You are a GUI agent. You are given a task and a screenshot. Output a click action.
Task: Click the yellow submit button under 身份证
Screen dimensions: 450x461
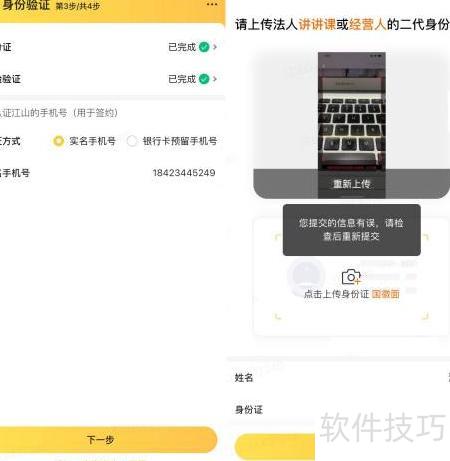(x=275, y=447)
